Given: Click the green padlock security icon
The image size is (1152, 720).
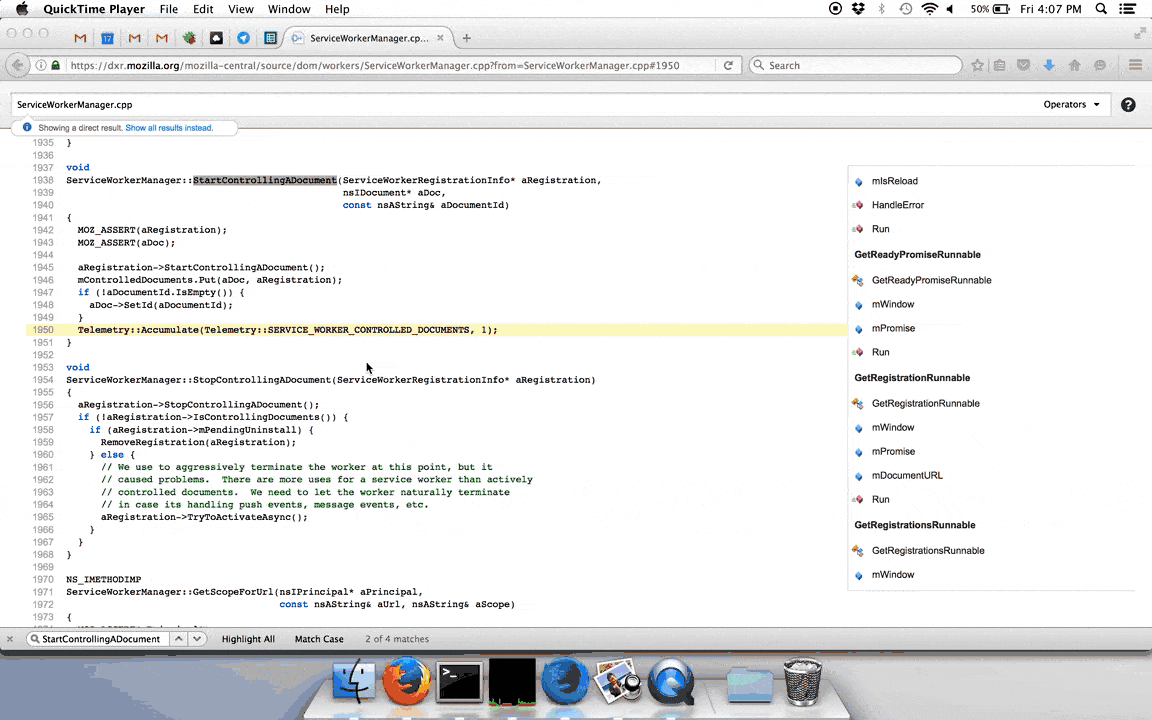Looking at the screenshot, I should pyautogui.click(x=55, y=65).
